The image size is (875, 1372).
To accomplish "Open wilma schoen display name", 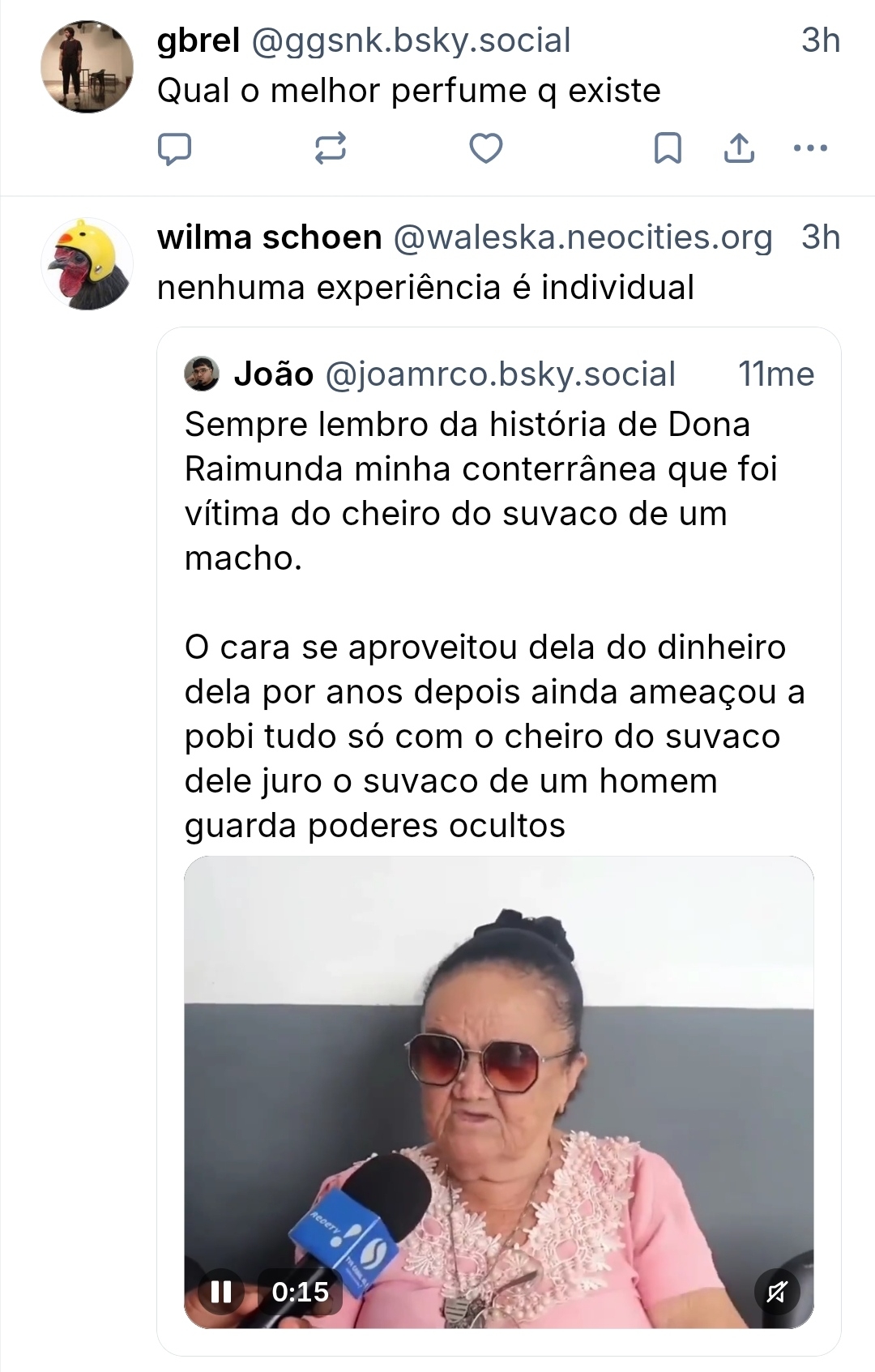I will coord(269,237).
